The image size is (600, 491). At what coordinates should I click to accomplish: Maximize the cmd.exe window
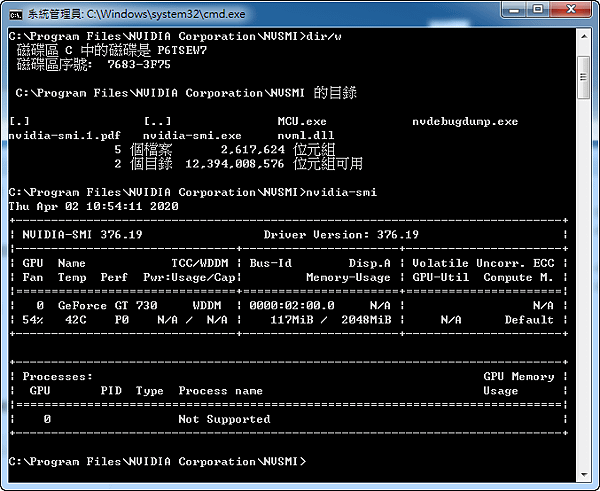click(538, 9)
